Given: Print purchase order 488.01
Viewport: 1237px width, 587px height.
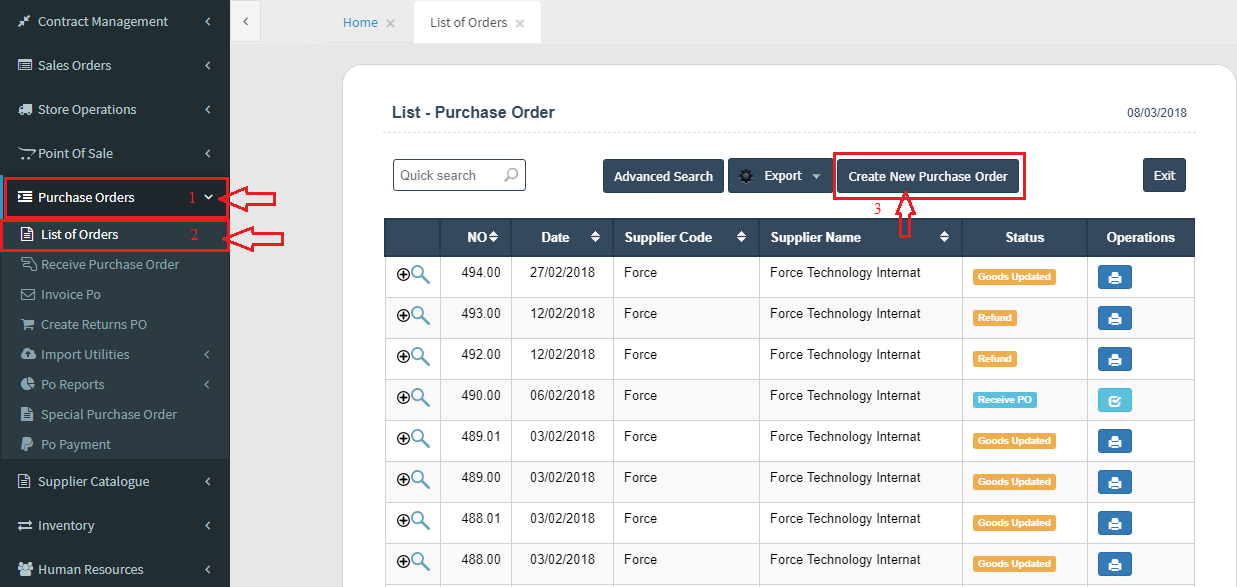Looking at the screenshot, I should click(x=1114, y=523).
